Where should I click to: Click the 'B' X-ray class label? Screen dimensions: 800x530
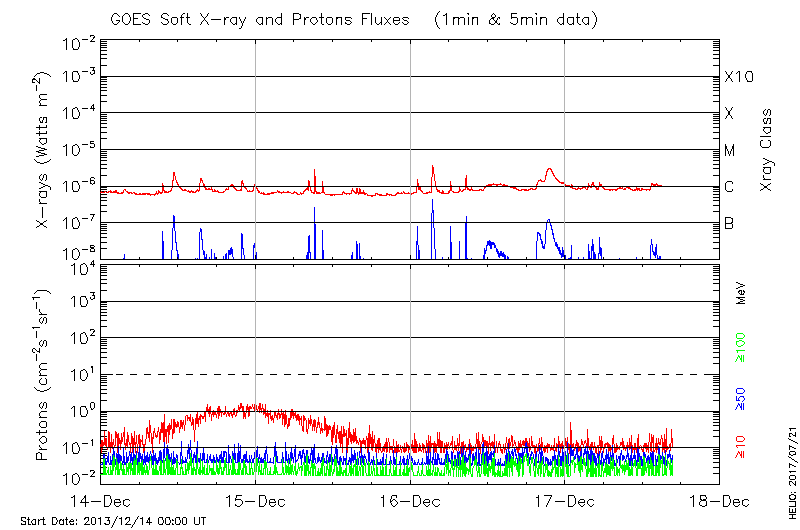tap(729, 223)
